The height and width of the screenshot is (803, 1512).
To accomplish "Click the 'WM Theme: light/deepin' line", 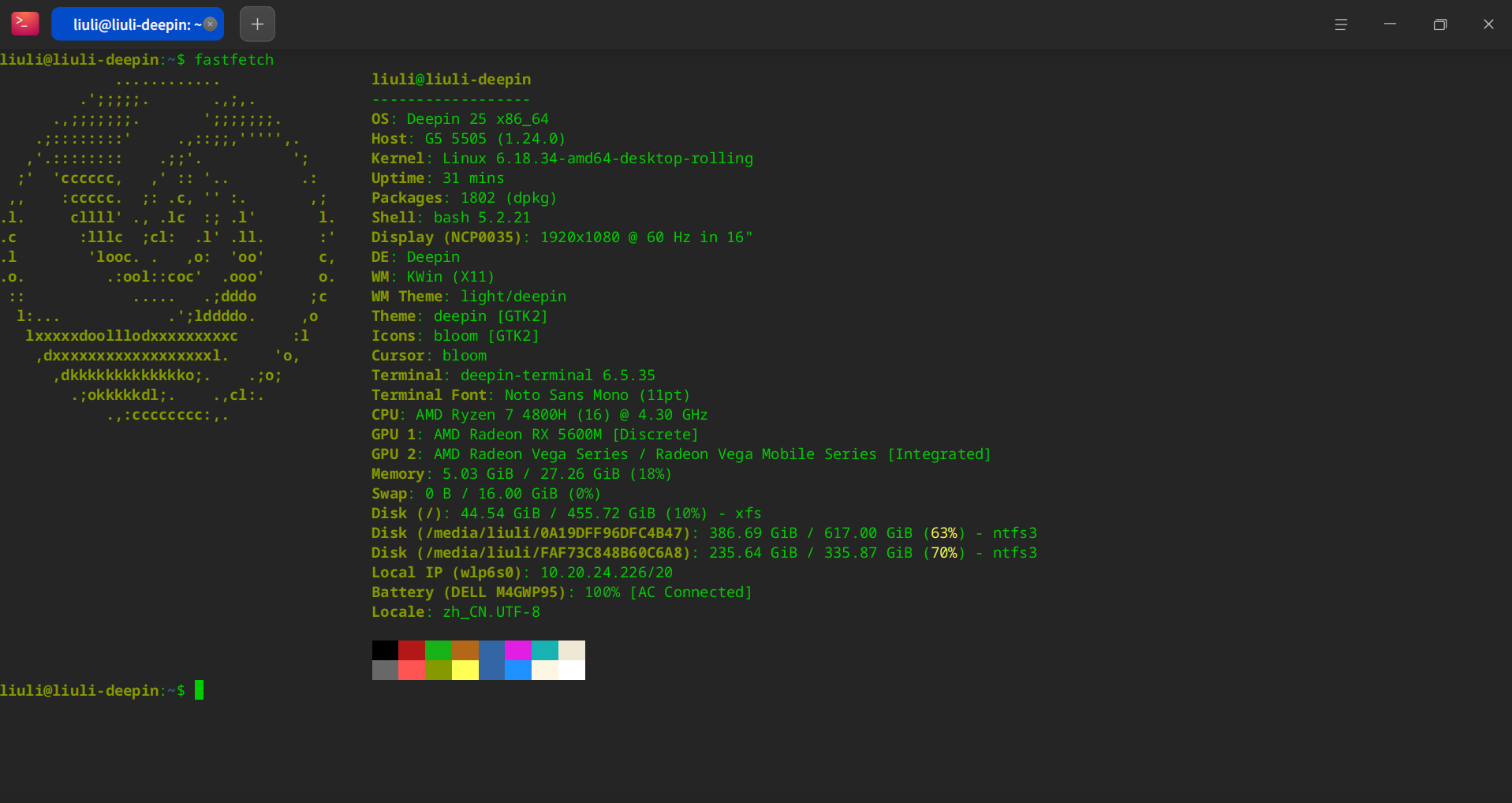I will pos(469,297).
